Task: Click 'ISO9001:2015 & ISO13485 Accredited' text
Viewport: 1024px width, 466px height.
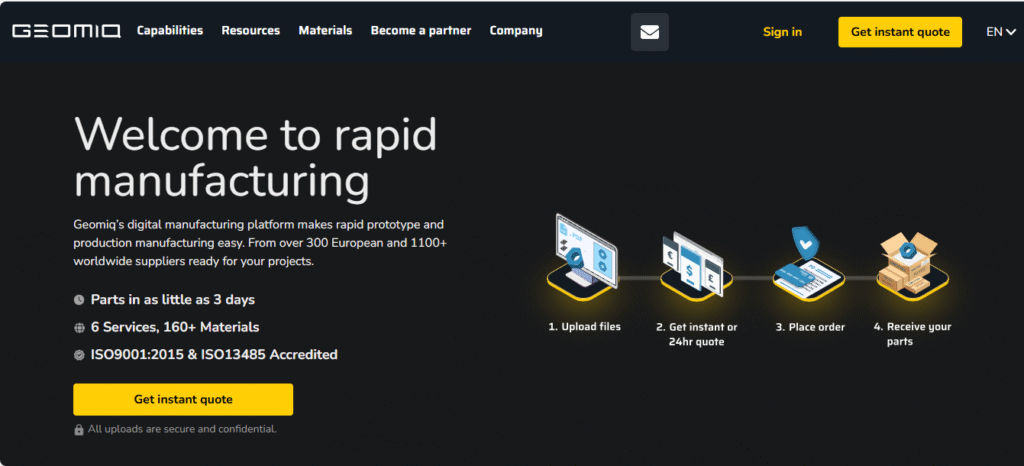Action: point(214,354)
